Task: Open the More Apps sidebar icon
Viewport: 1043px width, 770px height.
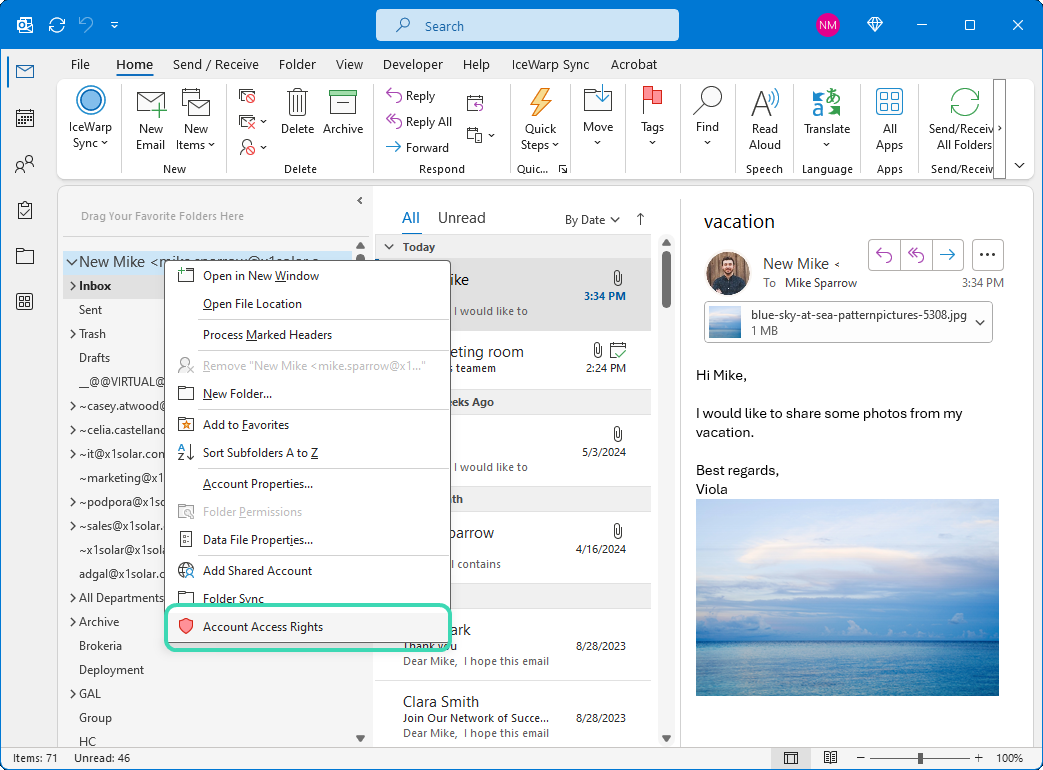Action: click(25, 302)
